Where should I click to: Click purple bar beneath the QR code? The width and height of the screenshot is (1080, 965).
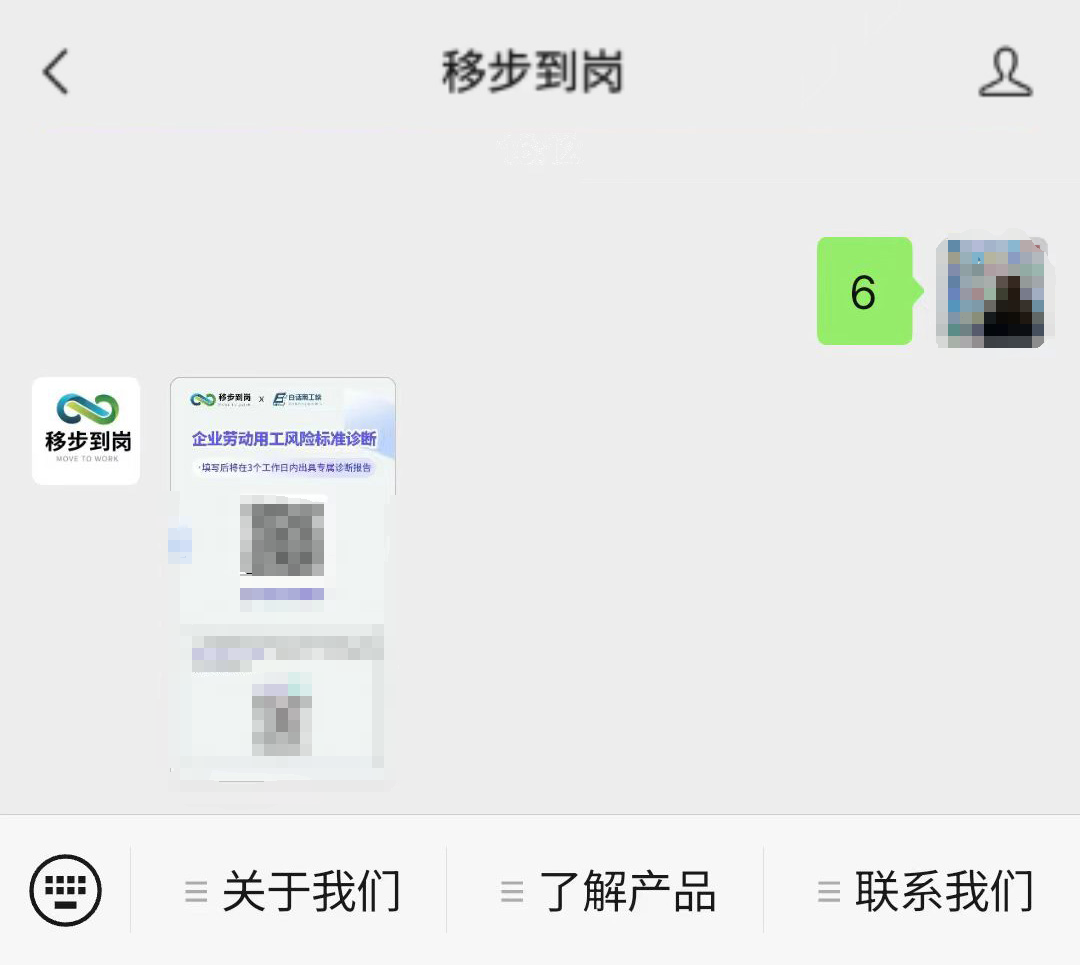pyautogui.click(x=282, y=594)
